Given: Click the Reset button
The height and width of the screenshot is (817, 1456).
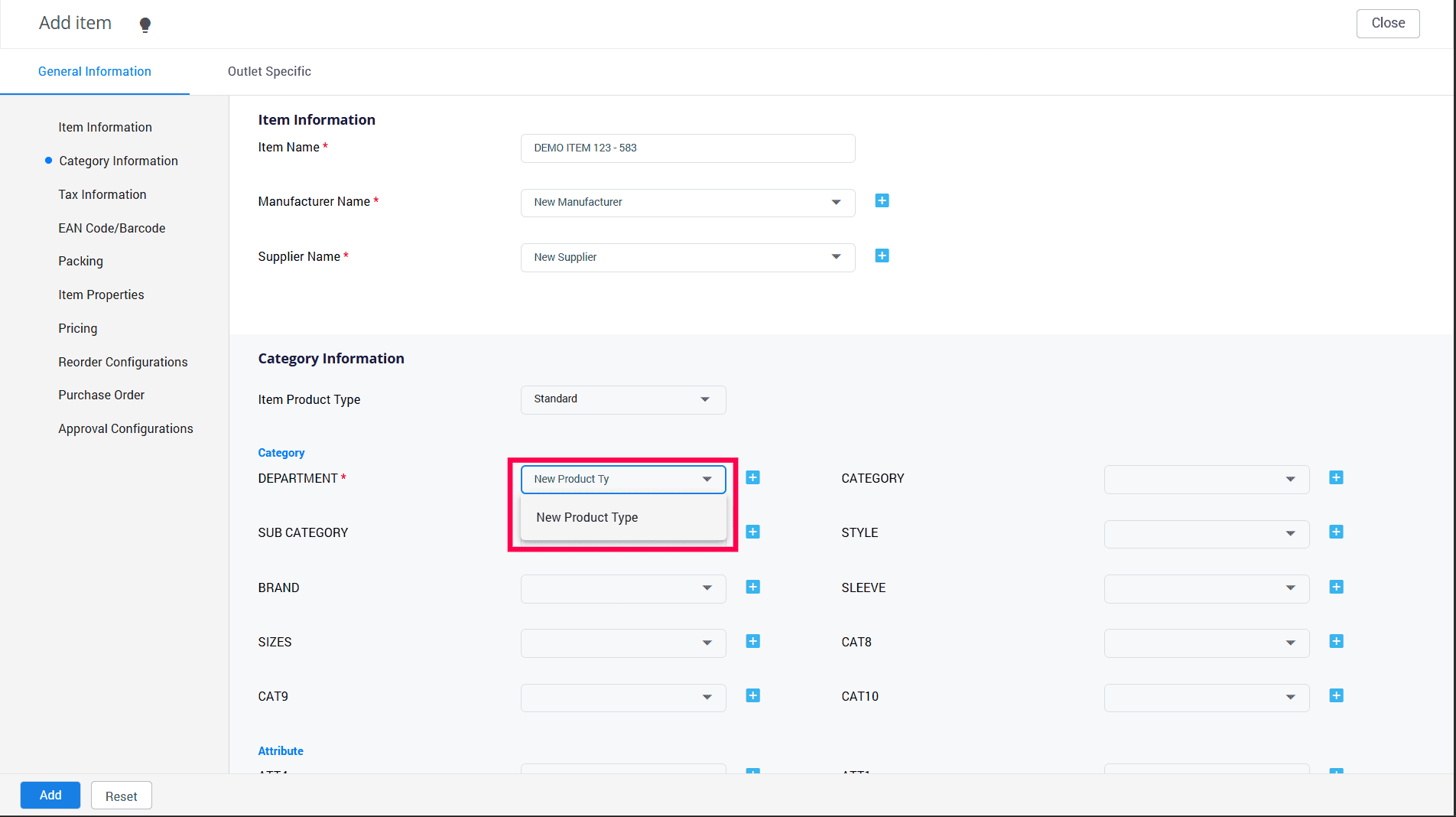Looking at the screenshot, I should [x=121, y=796].
